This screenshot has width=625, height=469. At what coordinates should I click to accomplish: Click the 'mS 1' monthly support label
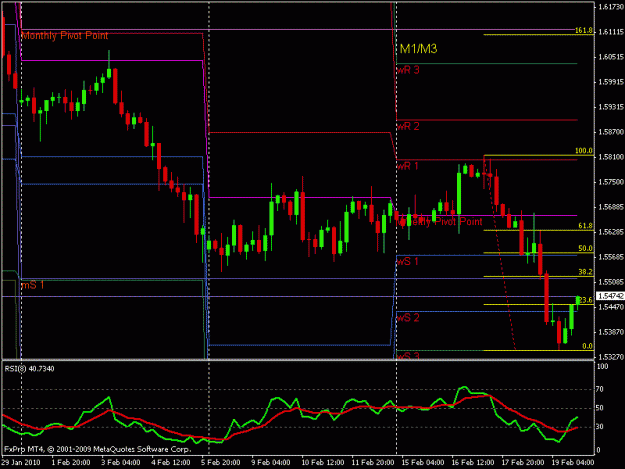pos(33,285)
